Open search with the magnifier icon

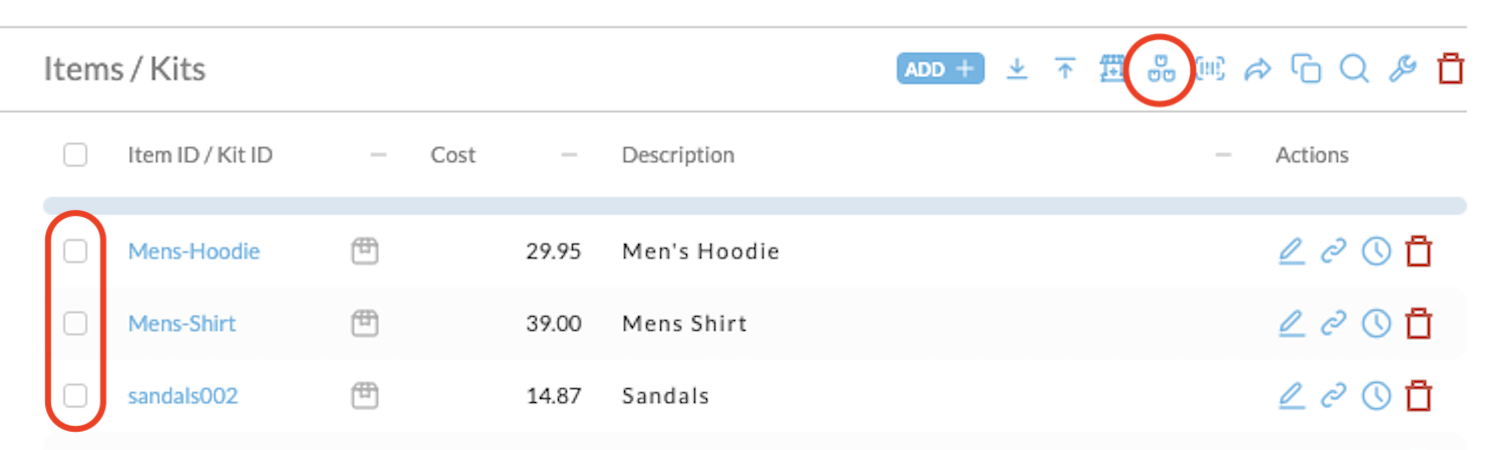pyautogui.click(x=1354, y=69)
